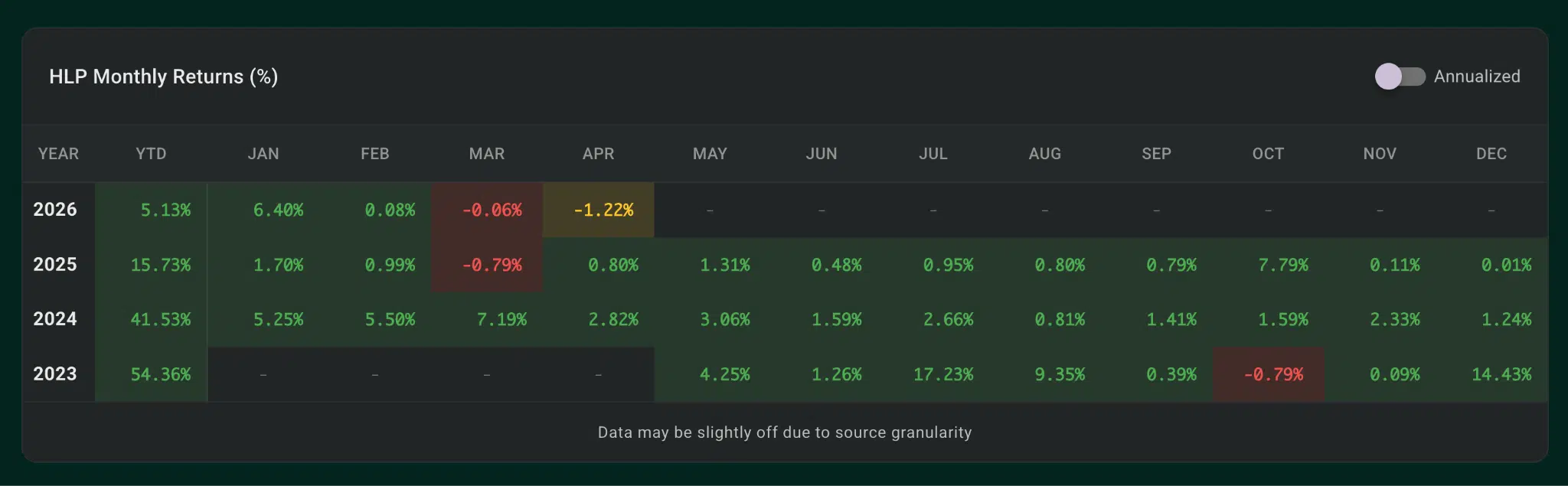Click the 2026 April -1.22% cell
This screenshot has width=1568, height=486.
click(x=603, y=210)
